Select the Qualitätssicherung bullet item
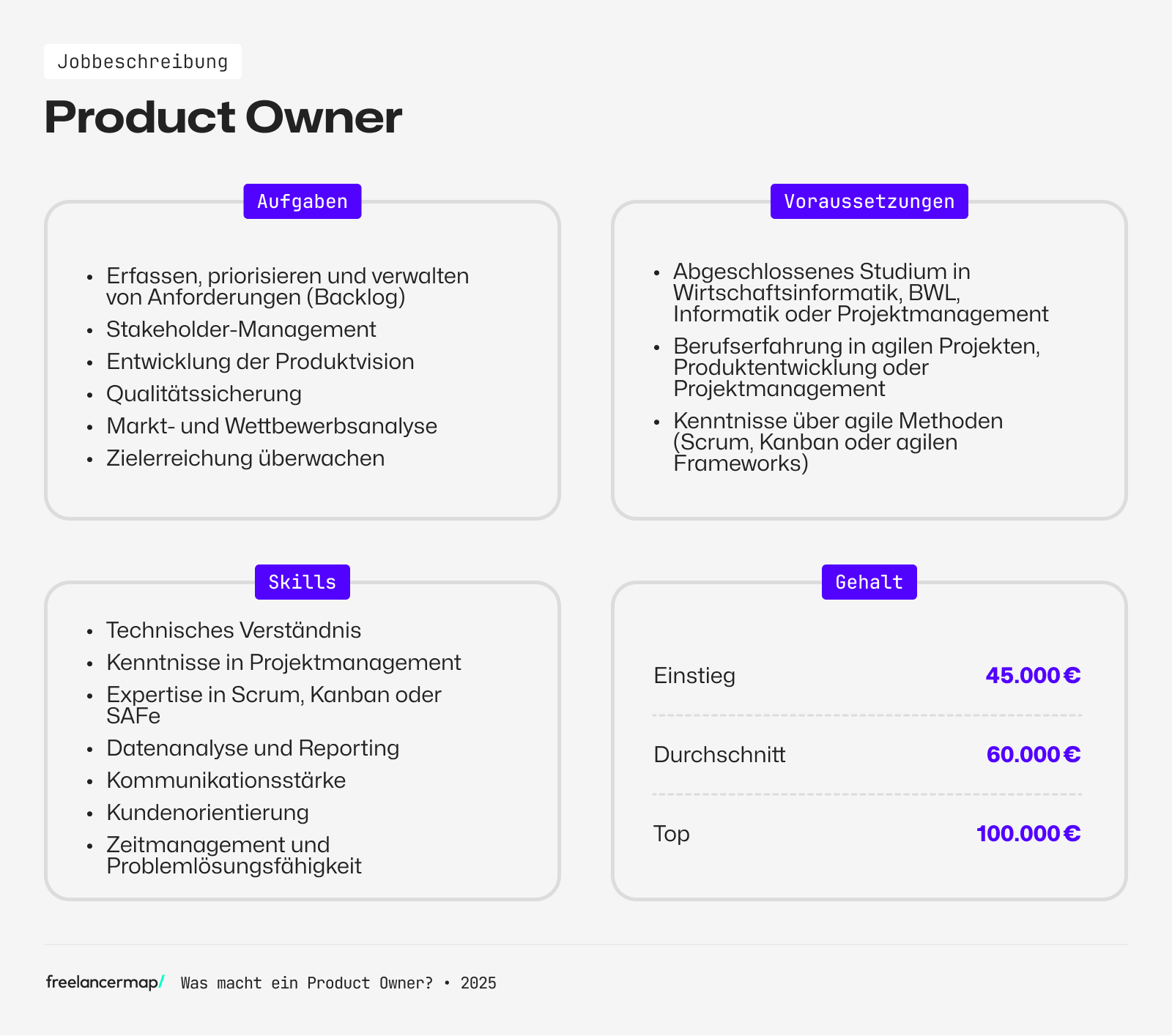 204,394
